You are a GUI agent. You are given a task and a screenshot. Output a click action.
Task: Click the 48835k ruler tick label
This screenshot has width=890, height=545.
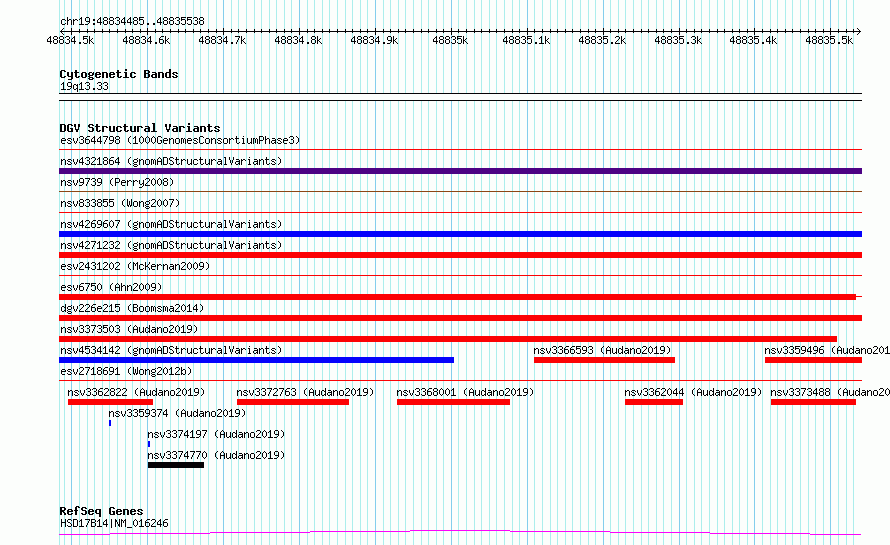450,40
